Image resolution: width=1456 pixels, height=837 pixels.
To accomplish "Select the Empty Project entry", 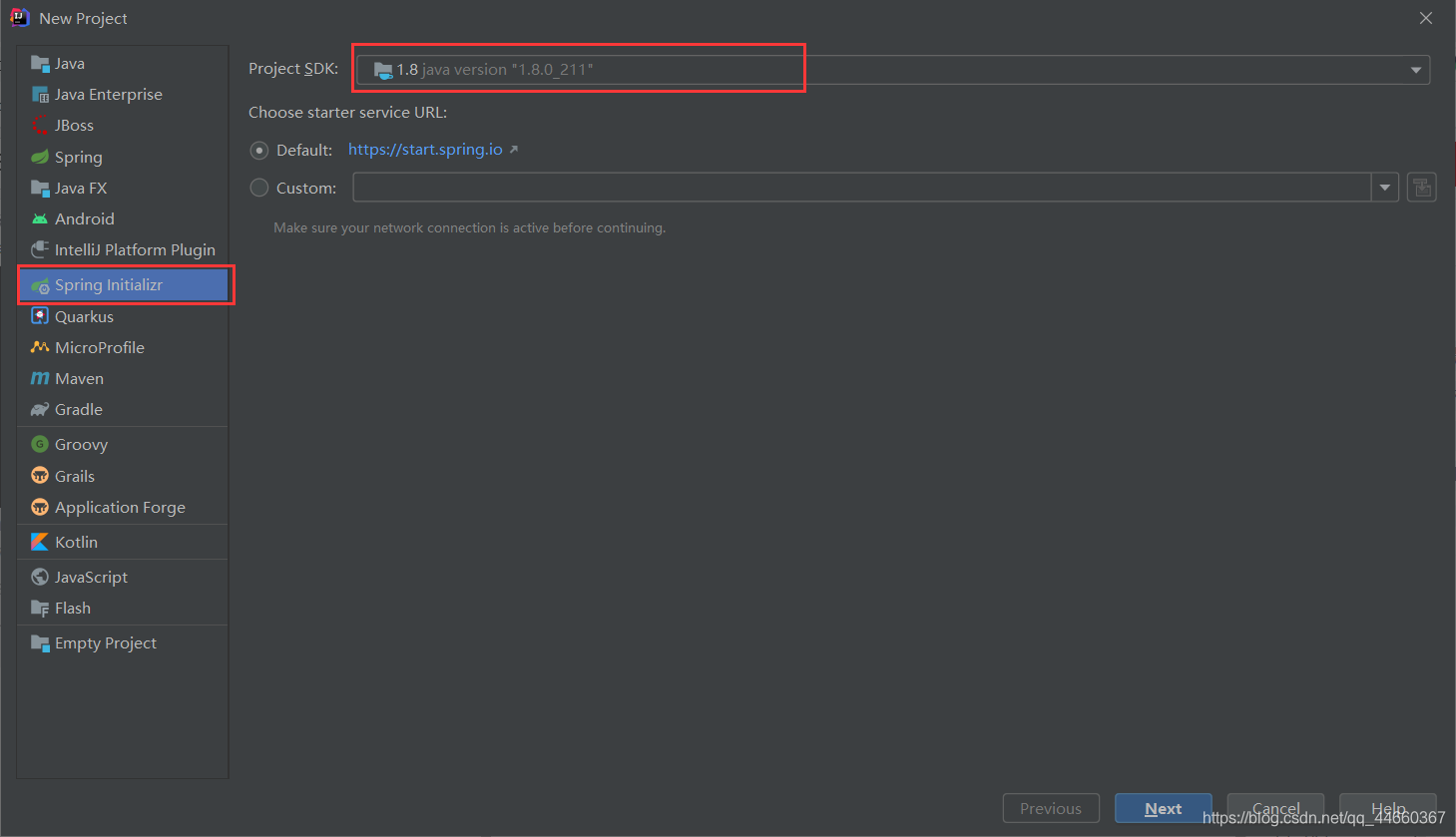I will click(123, 642).
